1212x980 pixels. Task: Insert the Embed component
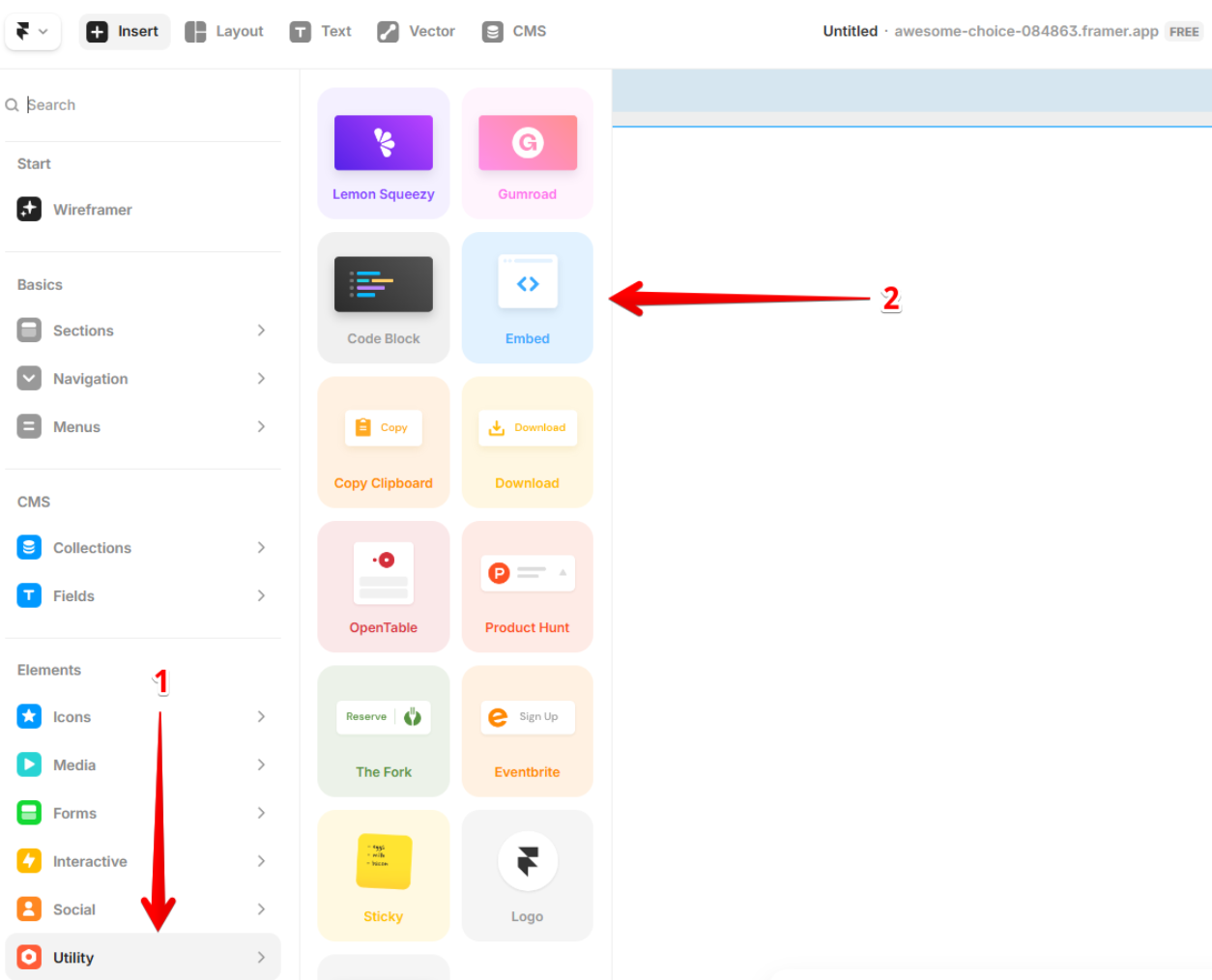528,298
